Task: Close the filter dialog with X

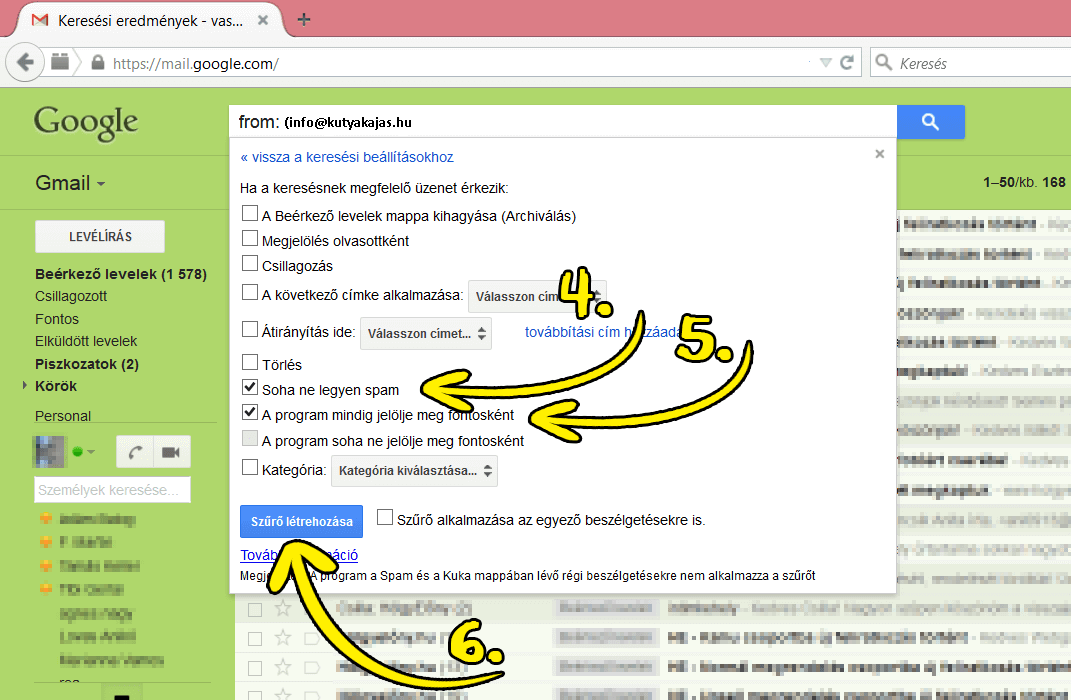Action: 880,154
